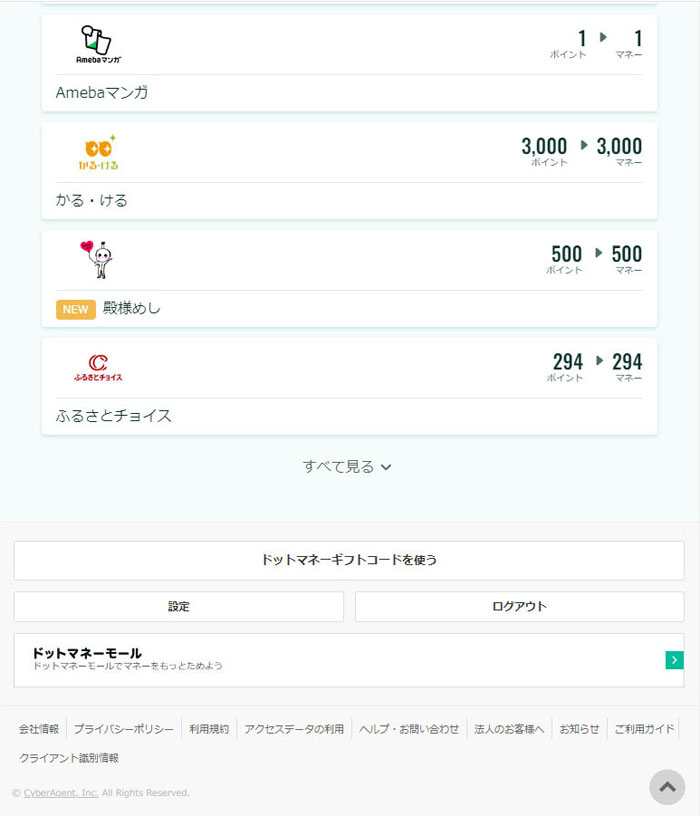Open the ご利用ガイド footer link
The width and height of the screenshot is (700, 816).
(644, 729)
